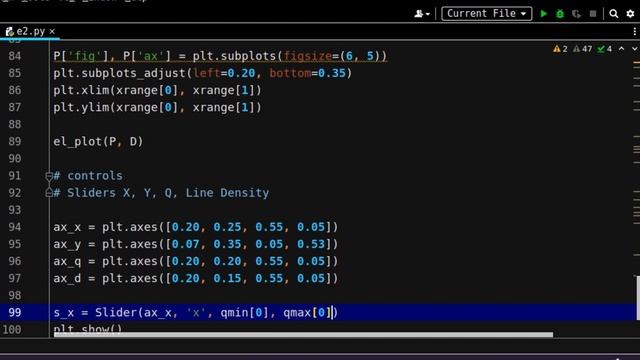This screenshot has width=640, height=360.
Task: Click the 'bottom=0.35' argument on line 85
Action: (x=307, y=73)
